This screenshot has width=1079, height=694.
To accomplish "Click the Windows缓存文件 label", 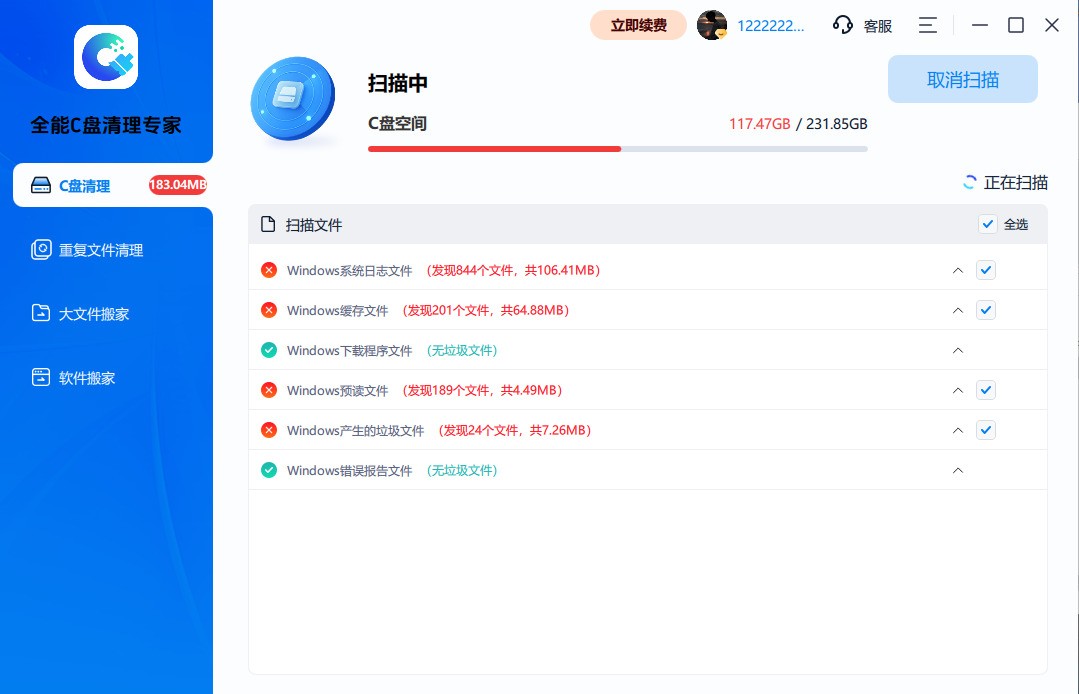I will (337, 310).
